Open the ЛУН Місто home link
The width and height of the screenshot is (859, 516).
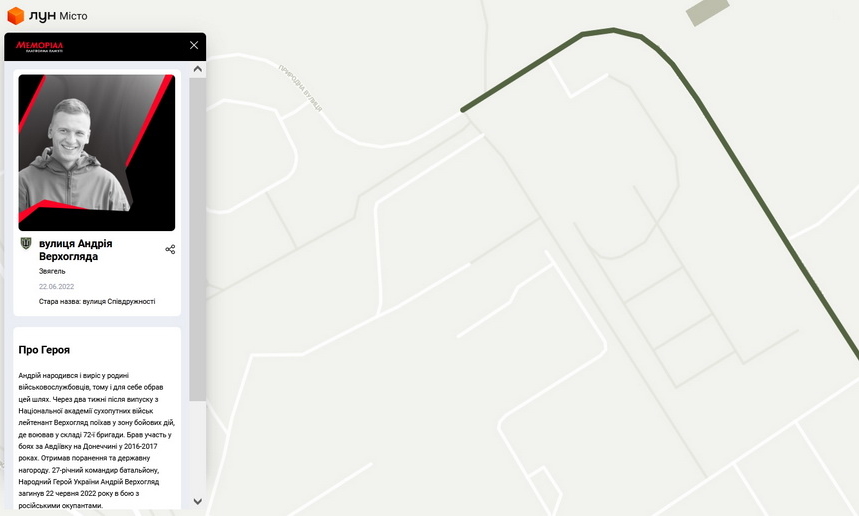tap(47, 16)
